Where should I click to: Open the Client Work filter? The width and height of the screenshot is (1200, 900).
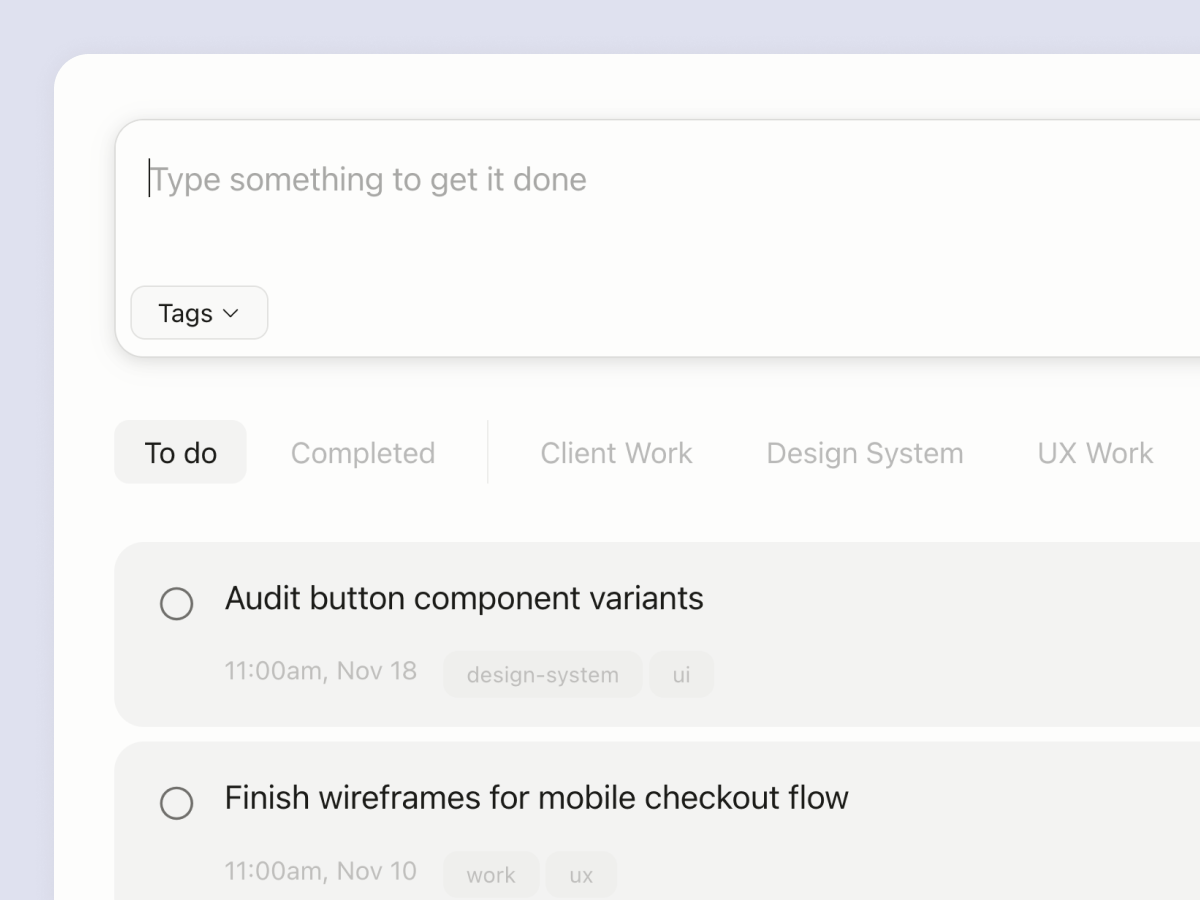point(616,452)
